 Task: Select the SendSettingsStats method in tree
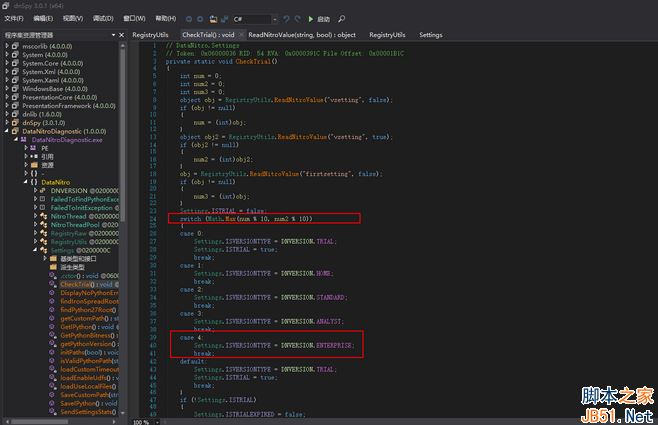[88, 412]
